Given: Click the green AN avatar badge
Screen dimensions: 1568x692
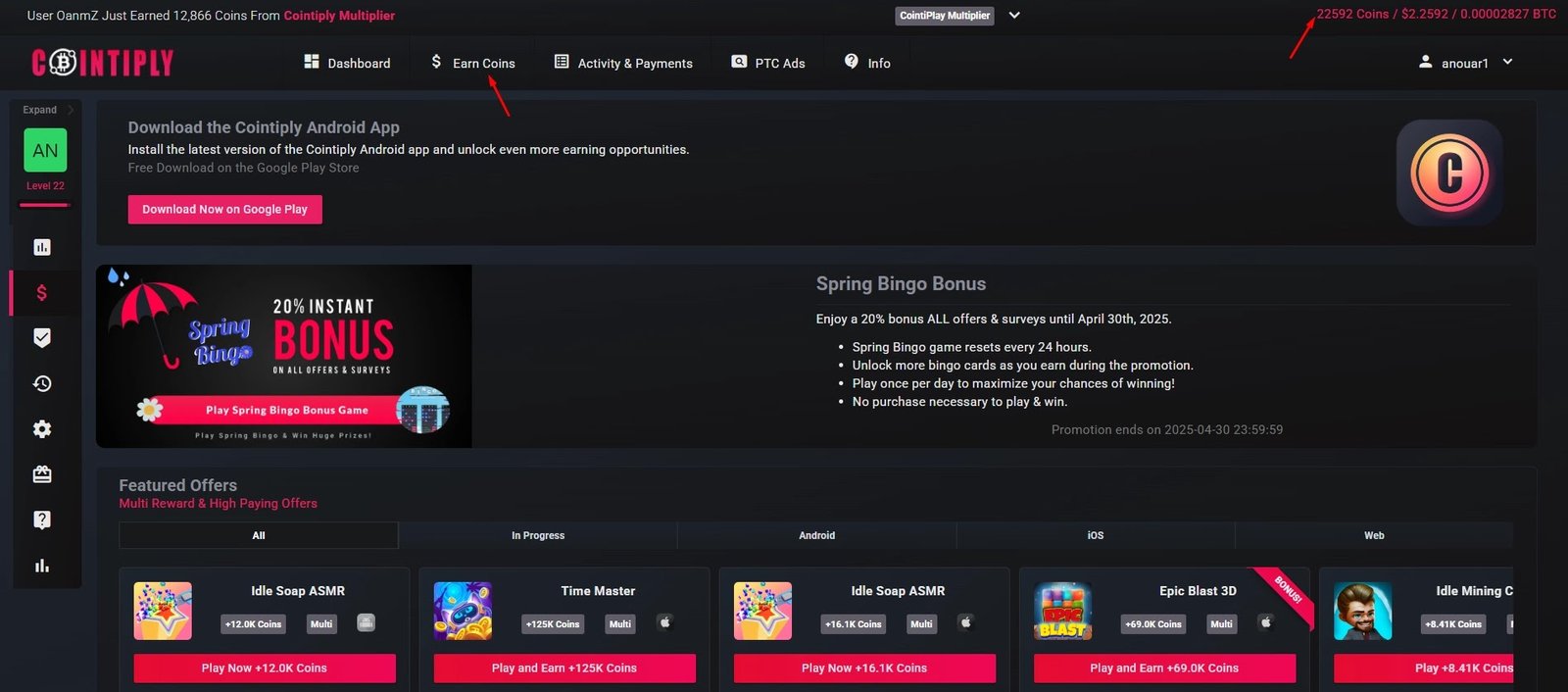Looking at the screenshot, I should tap(45, 151).
